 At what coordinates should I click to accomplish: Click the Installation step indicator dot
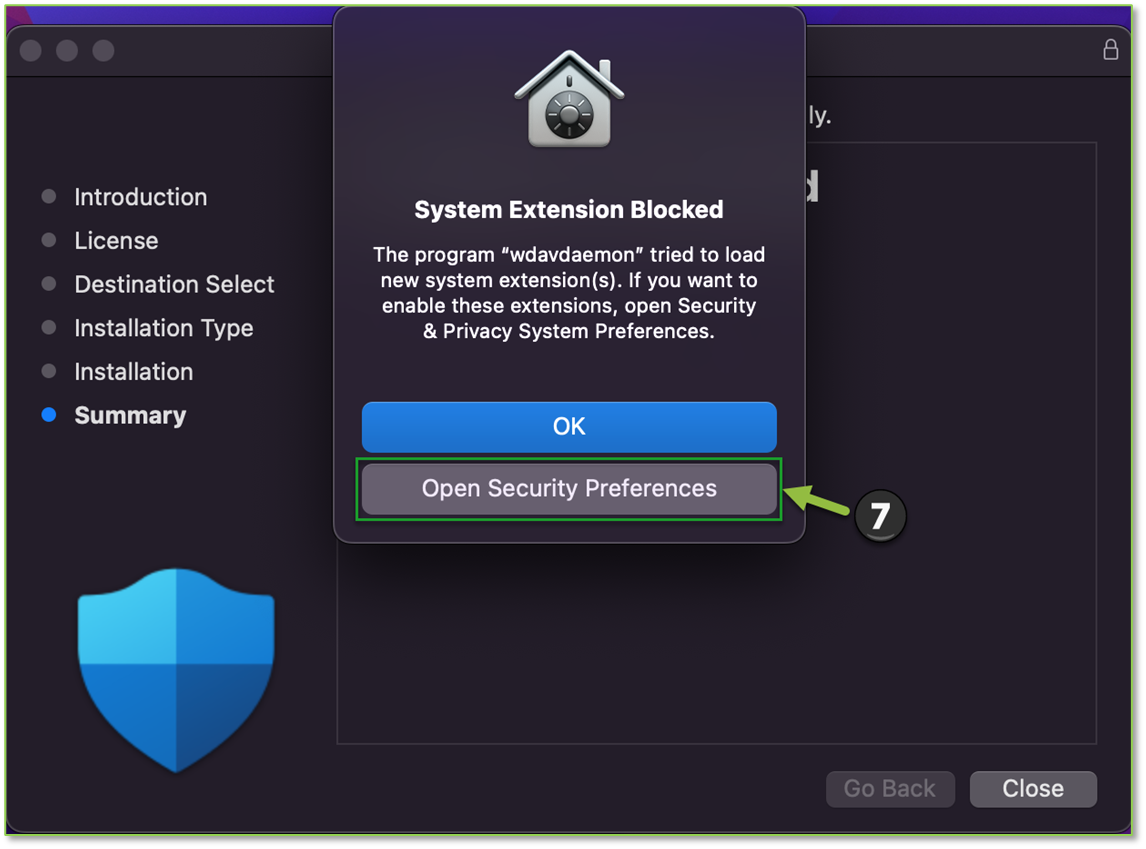point(48,371)
